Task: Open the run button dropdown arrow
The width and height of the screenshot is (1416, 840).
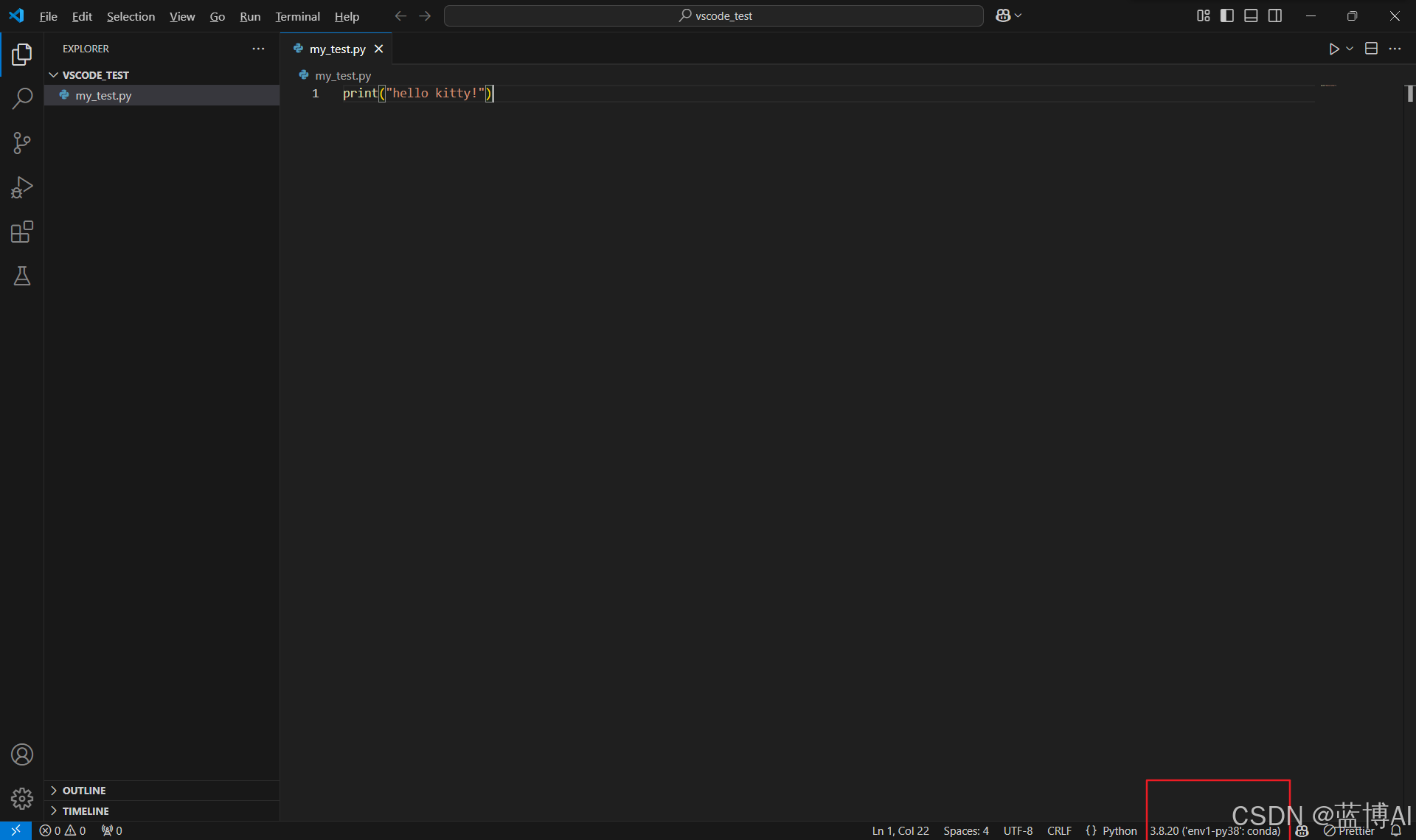Action: click(x=1350, y=49)
